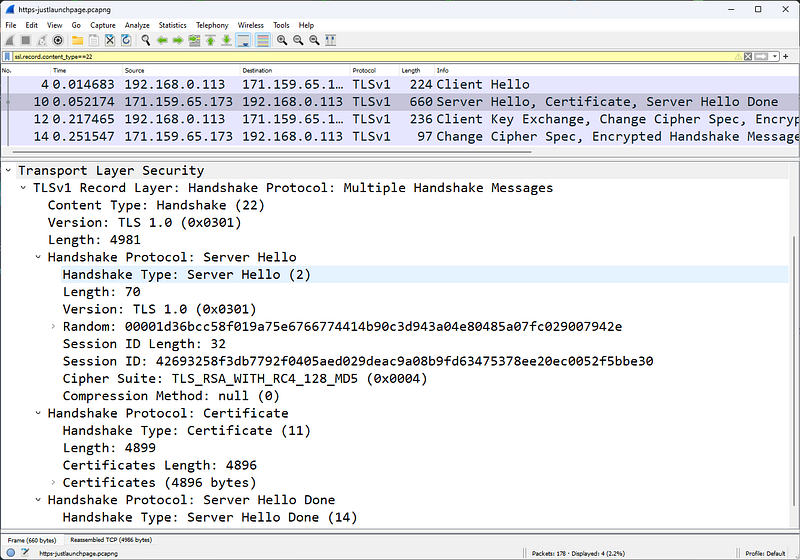800x560 pixels.
Task: Open the View menu
Action: [x=55, y=25]
